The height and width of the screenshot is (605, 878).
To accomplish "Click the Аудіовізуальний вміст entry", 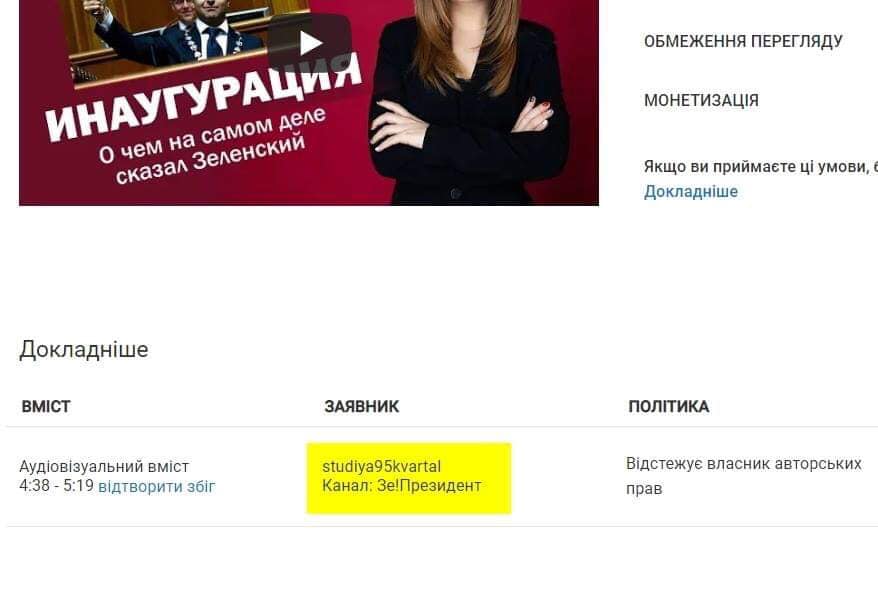I will (104, 467).
